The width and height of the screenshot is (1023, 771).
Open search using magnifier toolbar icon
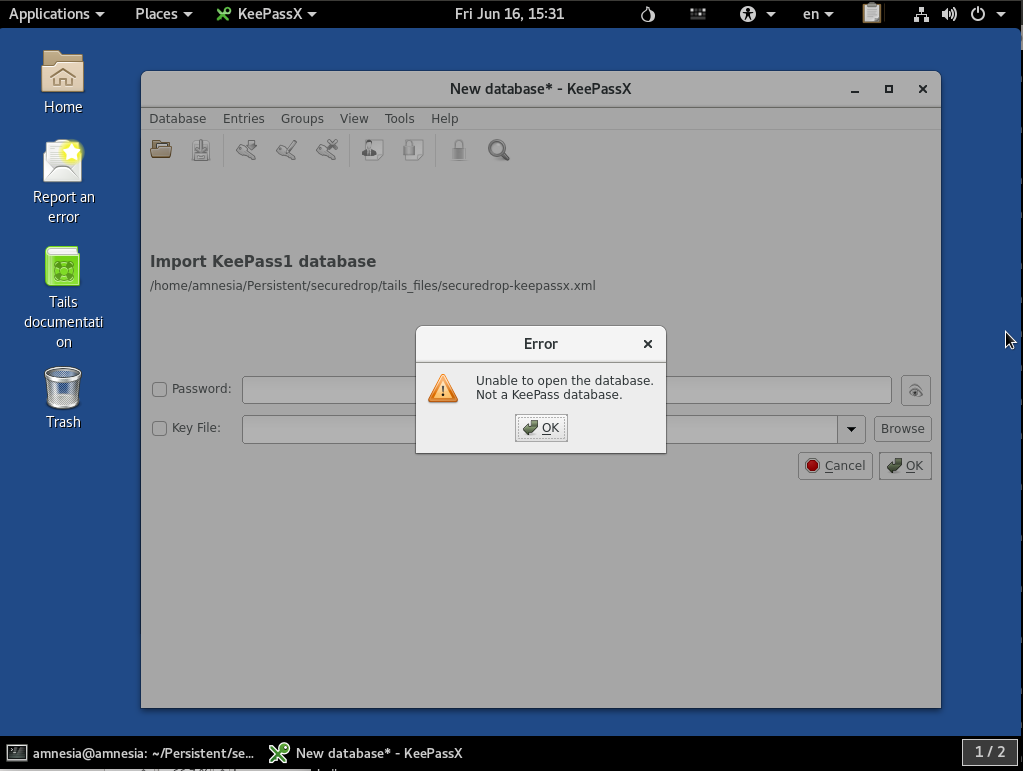pyautogui.click(x=498, y=150)
